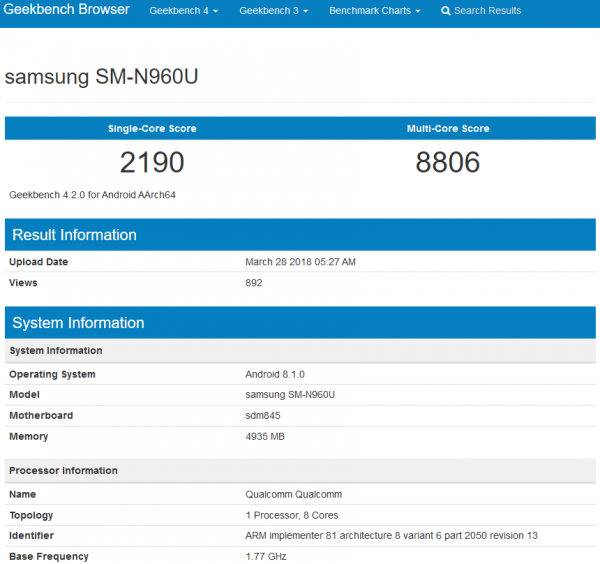Viewport: 600px width, 564px height.
Task: Click the Memory row label
Action: point(29,437)
